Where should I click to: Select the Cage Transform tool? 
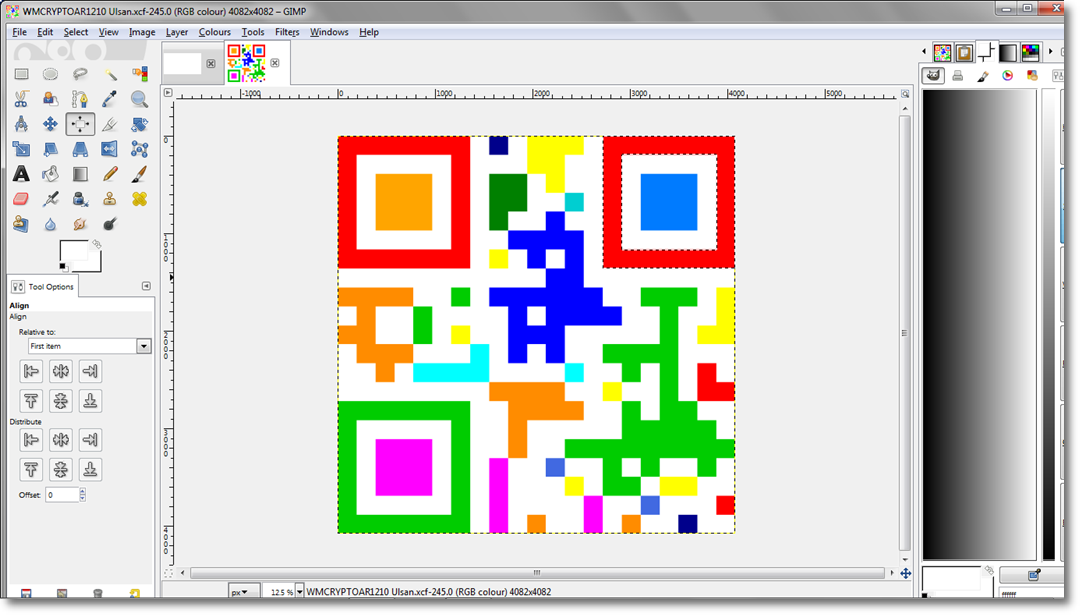[139, 149]
